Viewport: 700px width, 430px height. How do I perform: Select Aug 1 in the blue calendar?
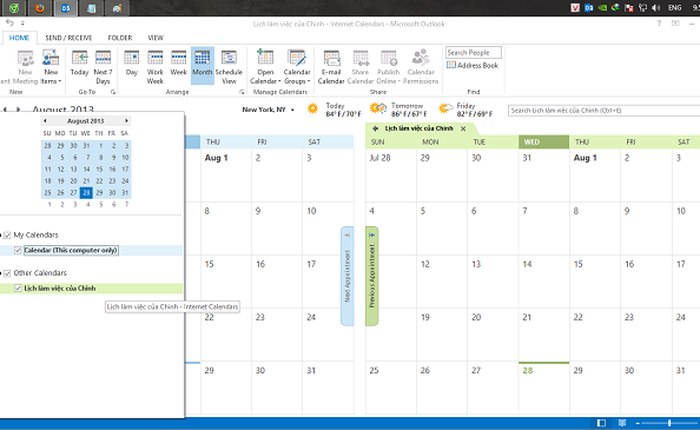226,175
